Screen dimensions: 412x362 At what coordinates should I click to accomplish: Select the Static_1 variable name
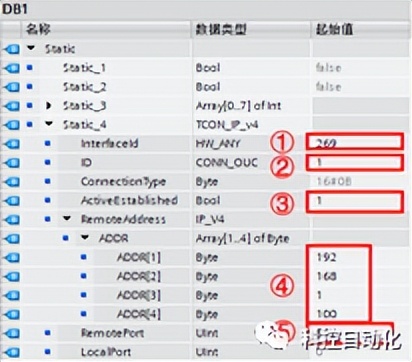tap(84, 68)
